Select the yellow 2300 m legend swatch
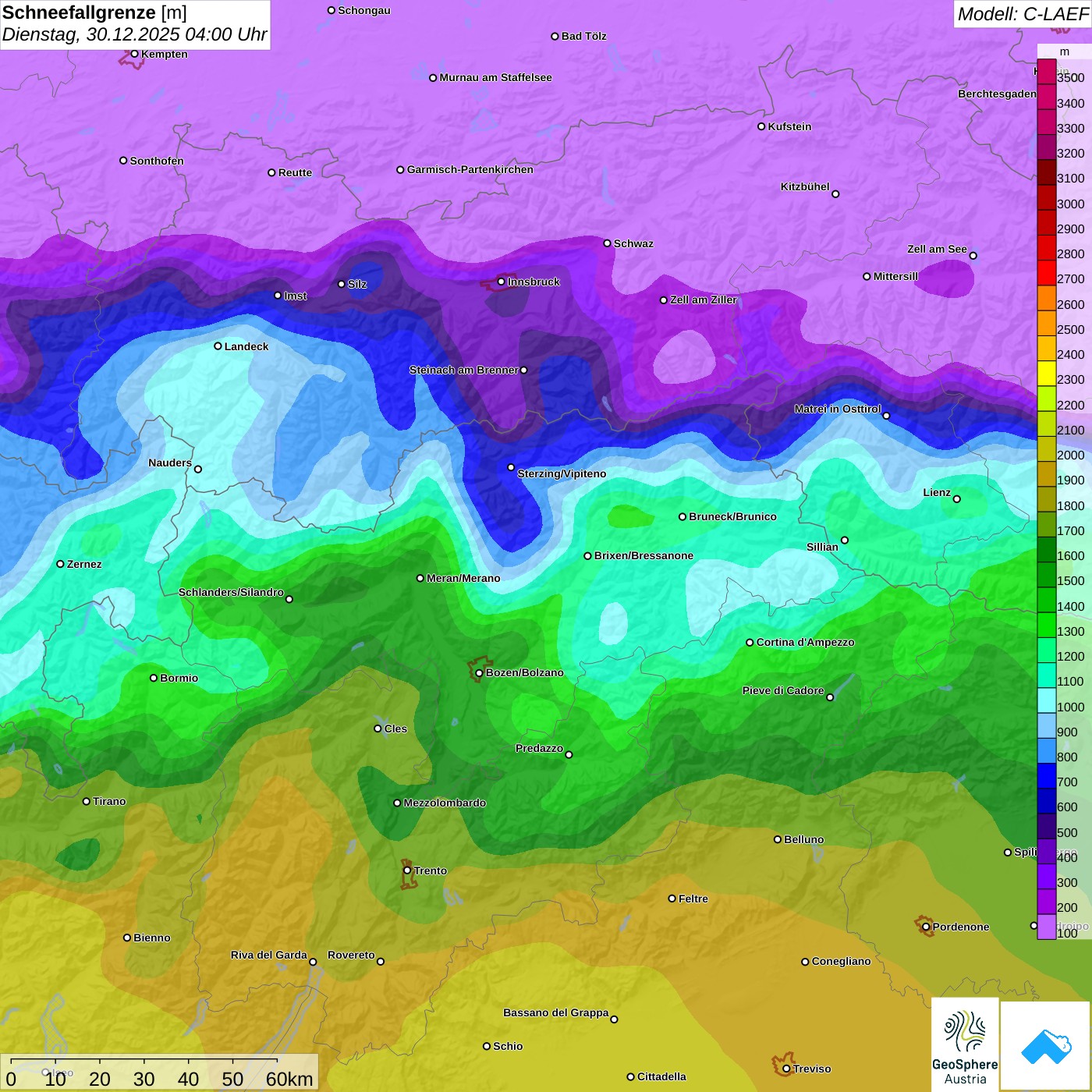This screenshot has width=1092, height=1092. click(1046, 373)
